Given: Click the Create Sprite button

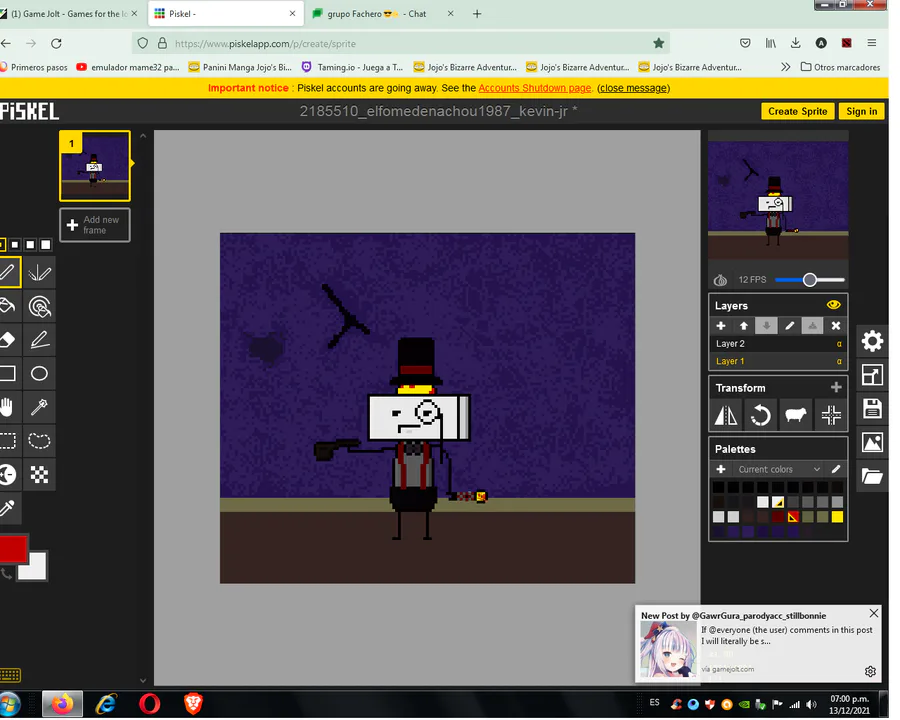Looking at the screenshot, I should click(x=797, y=111).
